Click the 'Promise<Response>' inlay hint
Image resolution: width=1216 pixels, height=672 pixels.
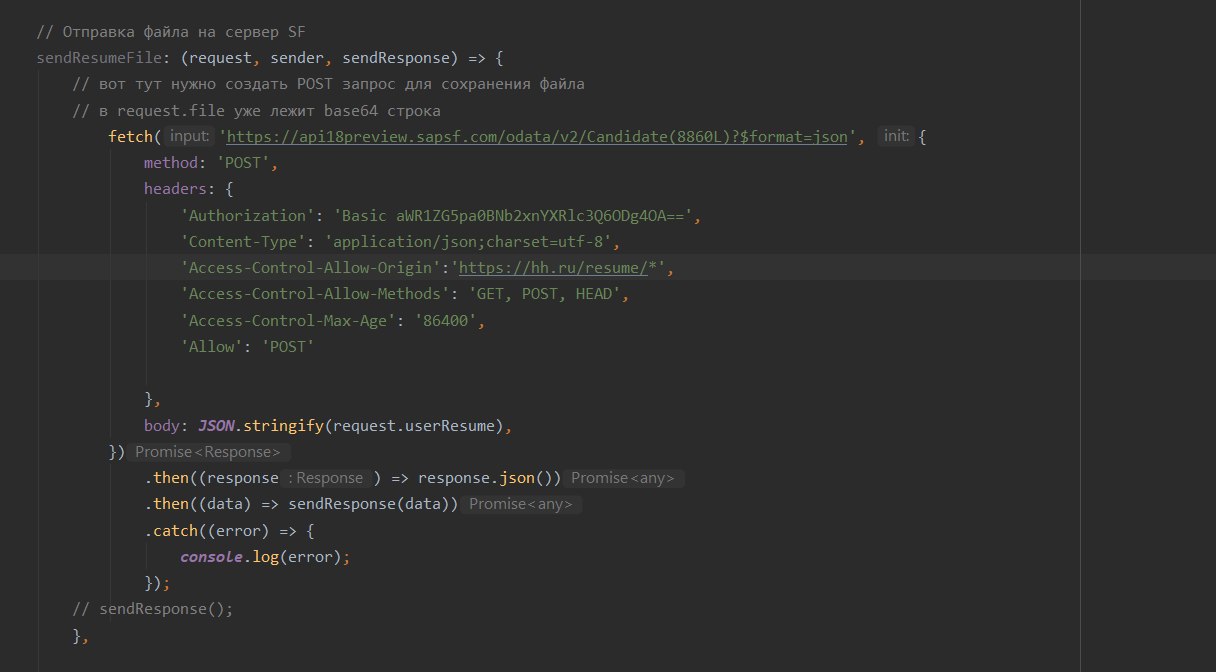click(209, 452)
